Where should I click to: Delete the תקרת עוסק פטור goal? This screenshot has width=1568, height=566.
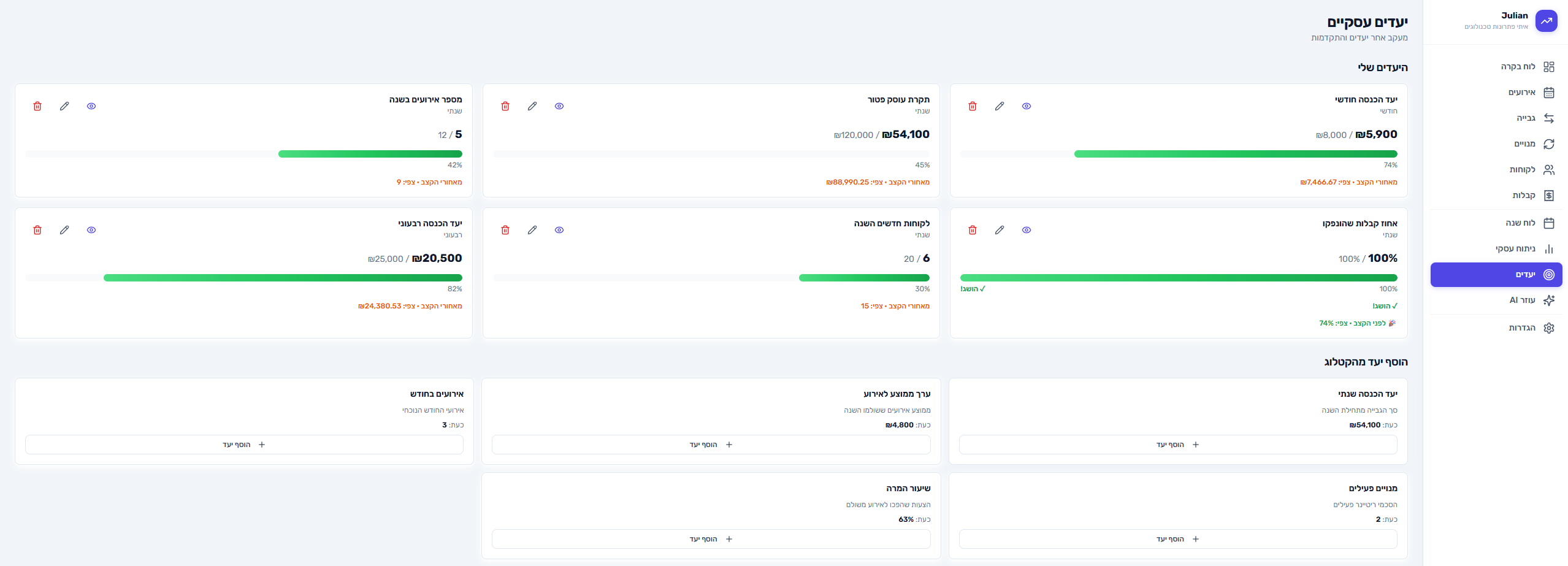click(x=505, y=106)
